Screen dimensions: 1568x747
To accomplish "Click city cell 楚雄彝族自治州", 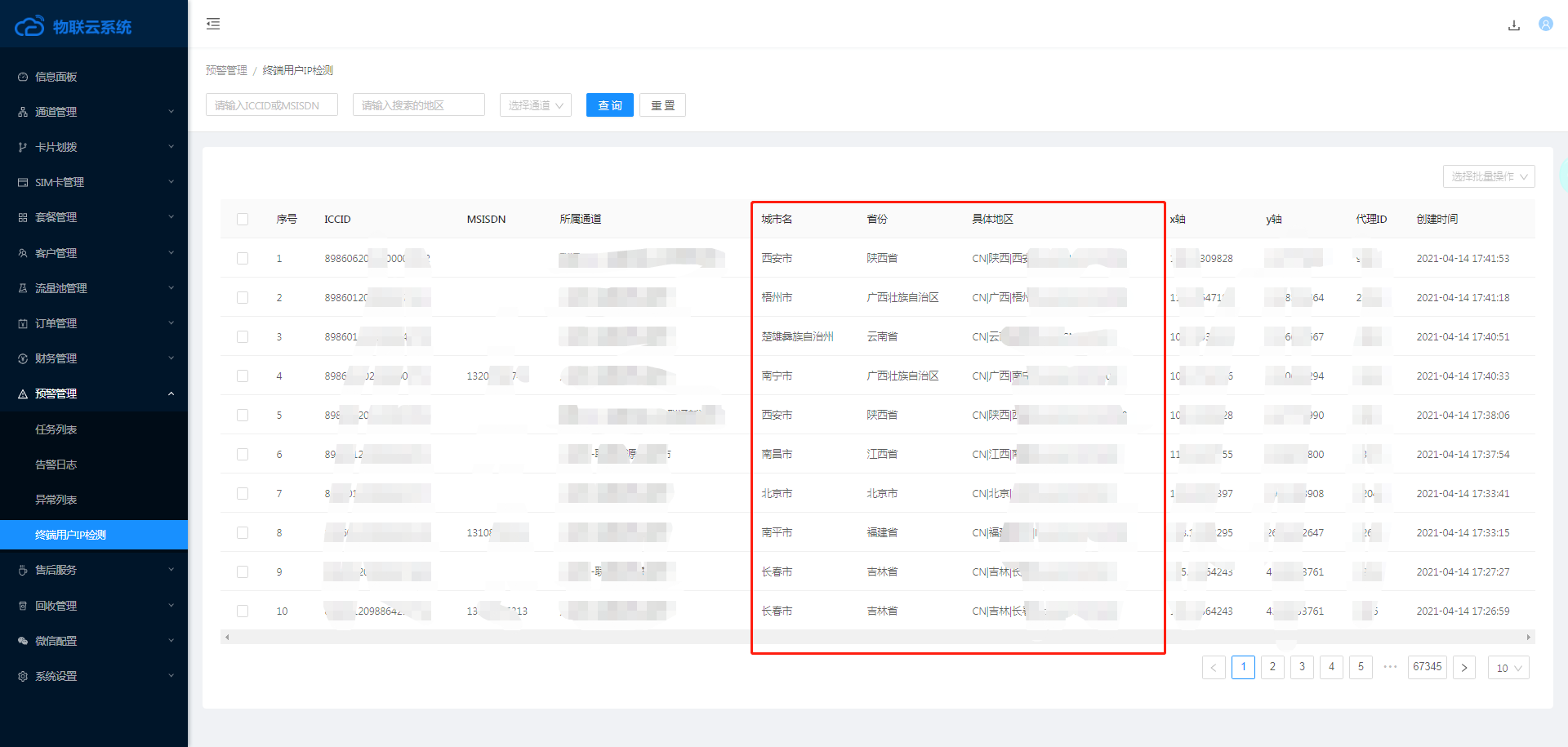I will point(797,336).
